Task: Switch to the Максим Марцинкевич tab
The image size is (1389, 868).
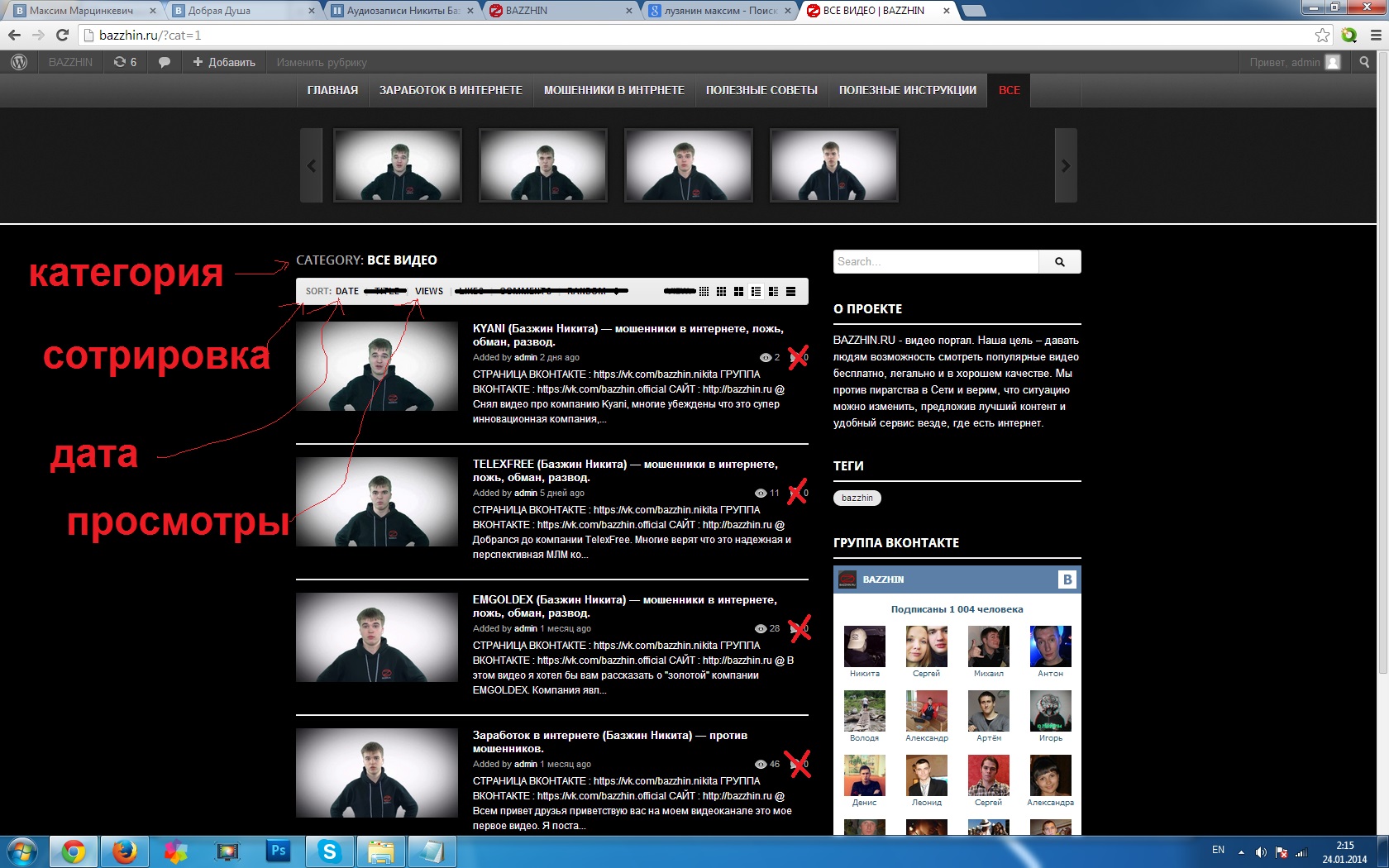Action: [x=81, y=11]
